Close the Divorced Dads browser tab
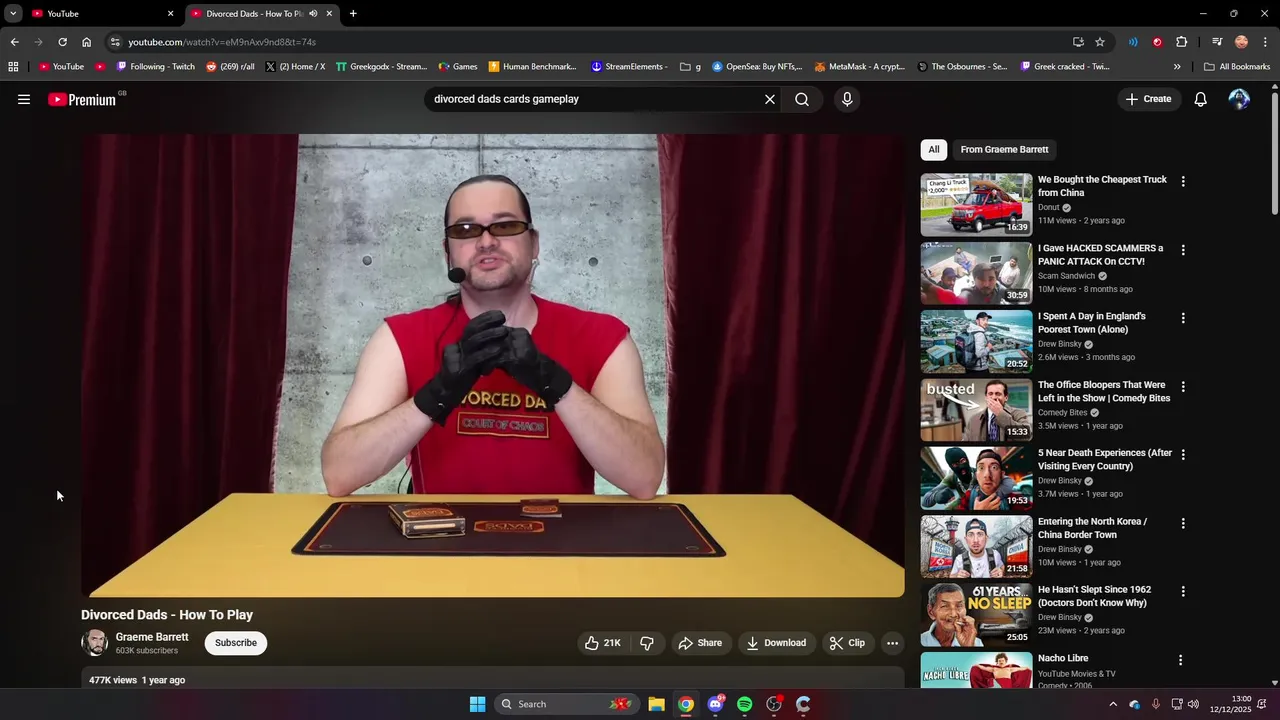Image resolution: width=1280 pixels, height=720 pixels. [x=329, y=14]
